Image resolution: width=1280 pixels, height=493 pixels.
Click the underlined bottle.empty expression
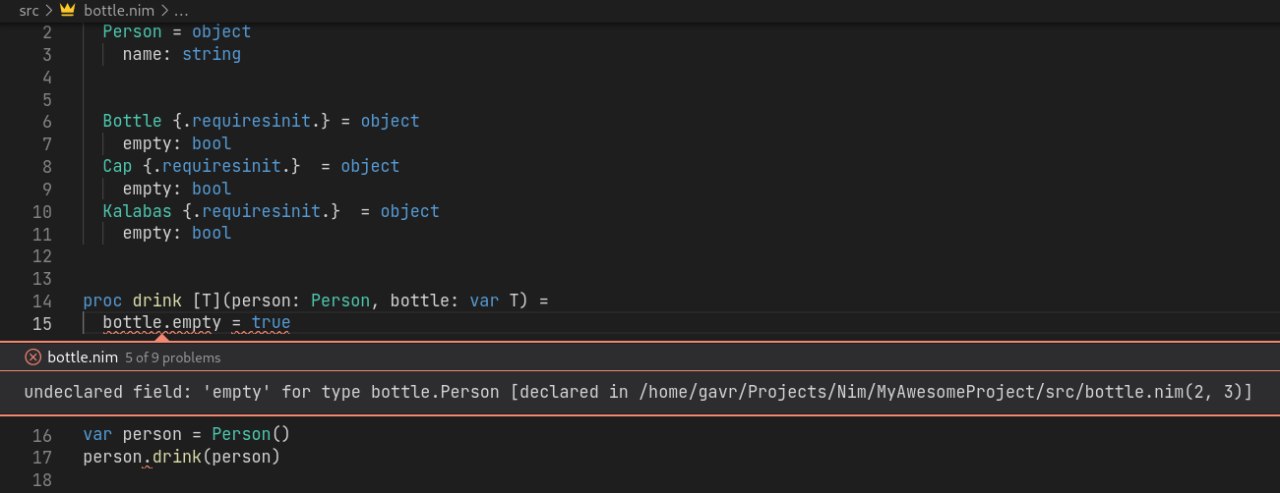(162, 323)
